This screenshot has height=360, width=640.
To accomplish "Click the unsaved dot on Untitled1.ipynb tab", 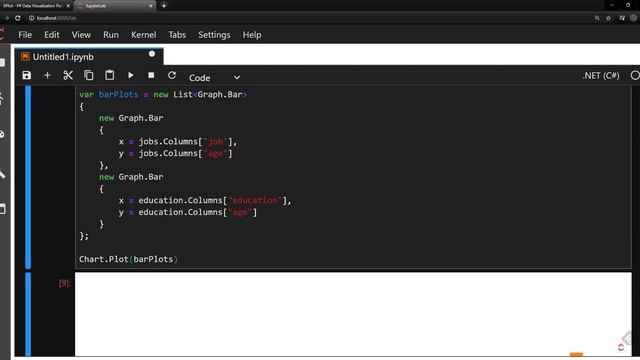I will [x=152, y=54].
